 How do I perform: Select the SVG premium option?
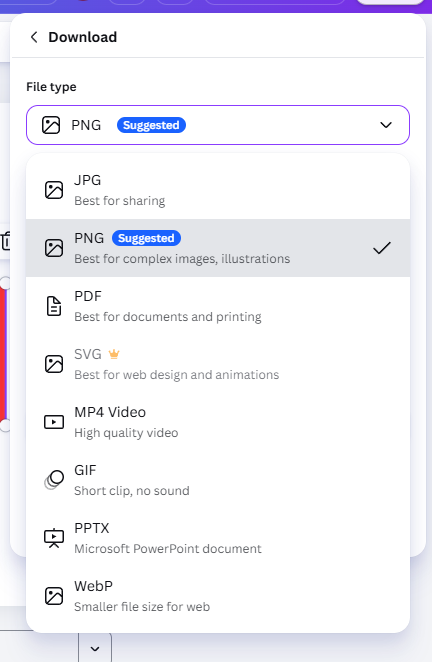pyautogui.click(x=218, y=364)
